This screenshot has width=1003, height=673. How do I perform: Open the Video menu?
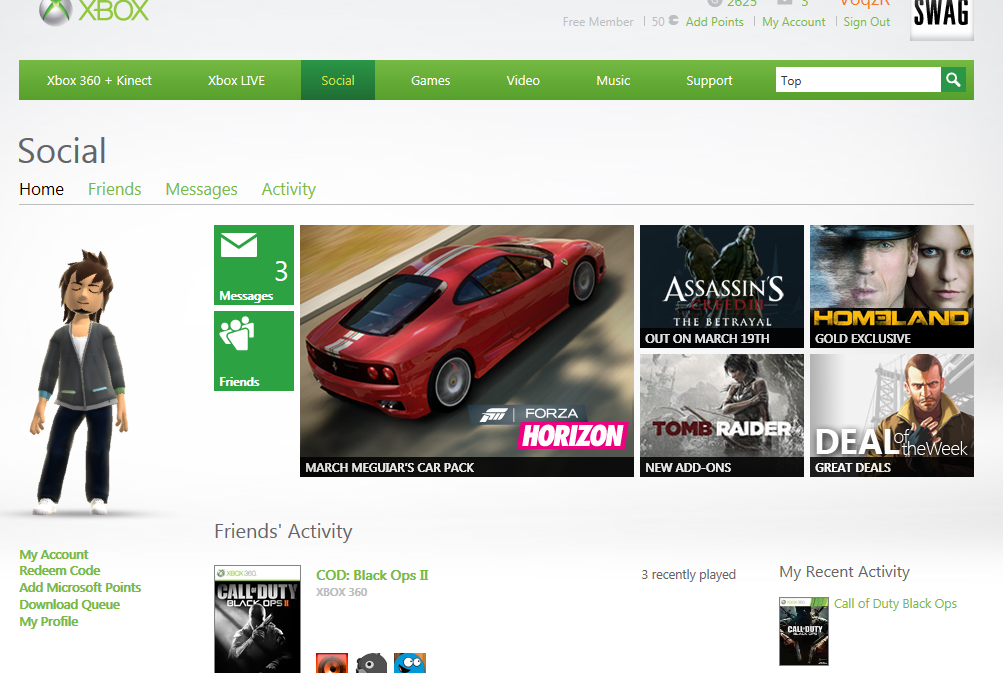523,81
